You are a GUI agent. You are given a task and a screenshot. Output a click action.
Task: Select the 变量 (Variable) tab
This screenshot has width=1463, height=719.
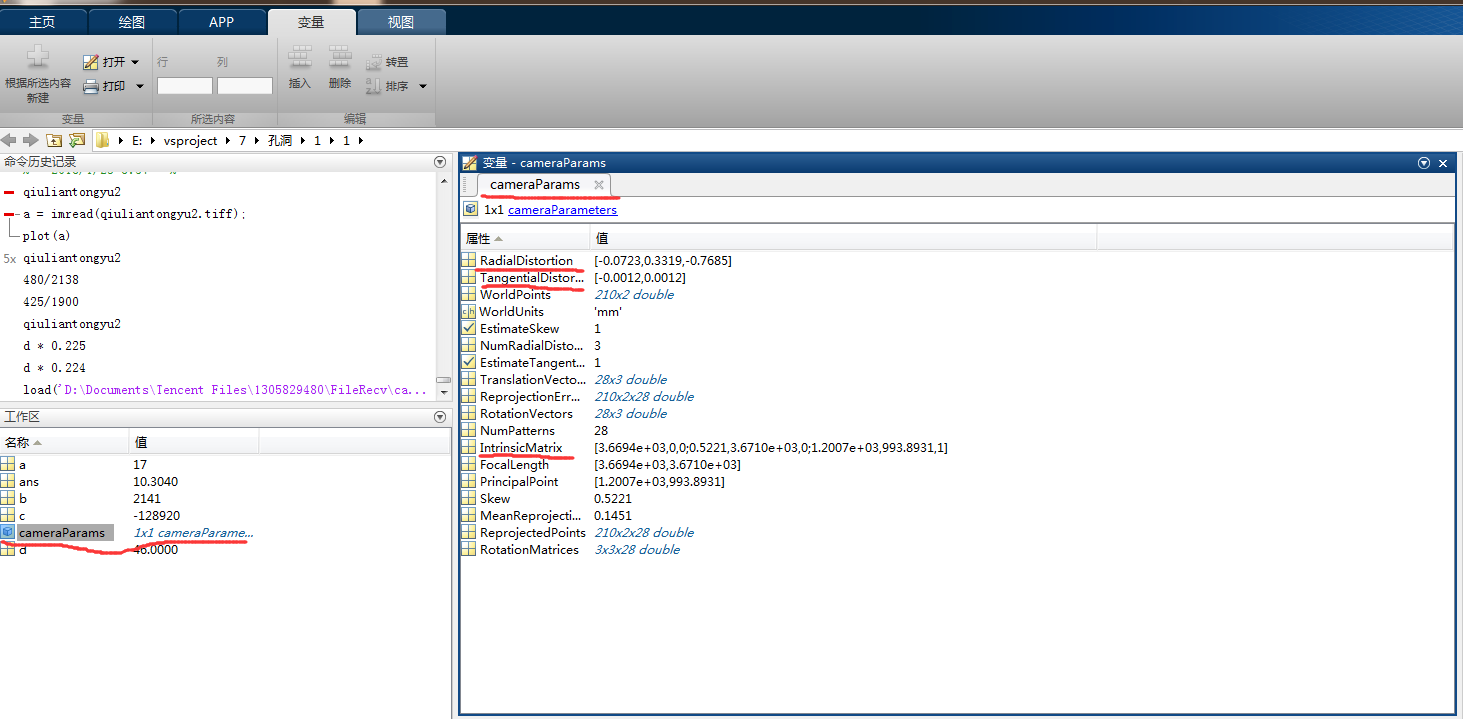pyautogui.click(x=311, y=22)
